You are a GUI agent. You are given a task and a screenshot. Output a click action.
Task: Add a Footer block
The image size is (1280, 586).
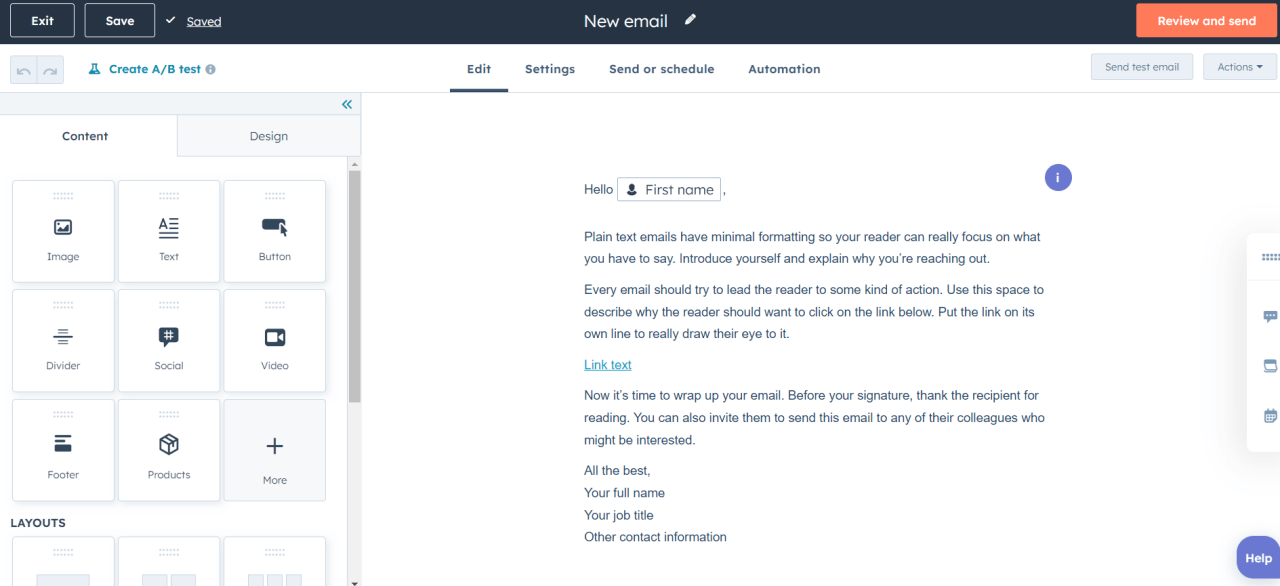(x=62, y=450)
